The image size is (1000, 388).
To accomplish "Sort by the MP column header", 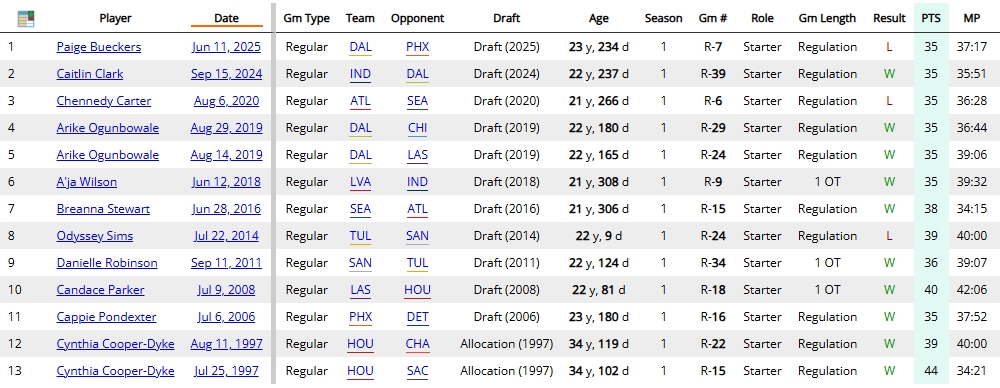I will (x=972, y=19).
